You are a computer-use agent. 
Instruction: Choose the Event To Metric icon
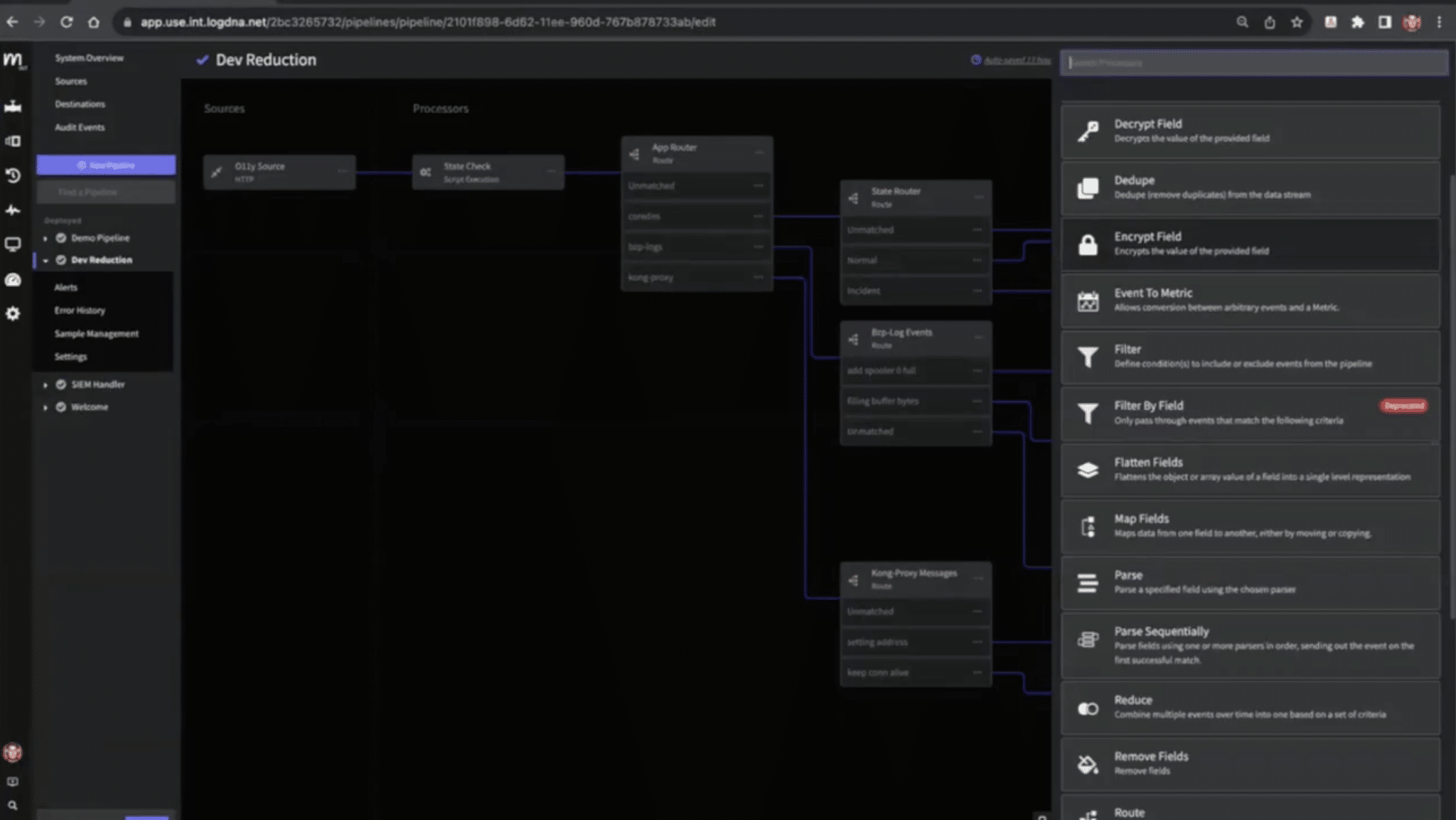[x=1088, y=301]
